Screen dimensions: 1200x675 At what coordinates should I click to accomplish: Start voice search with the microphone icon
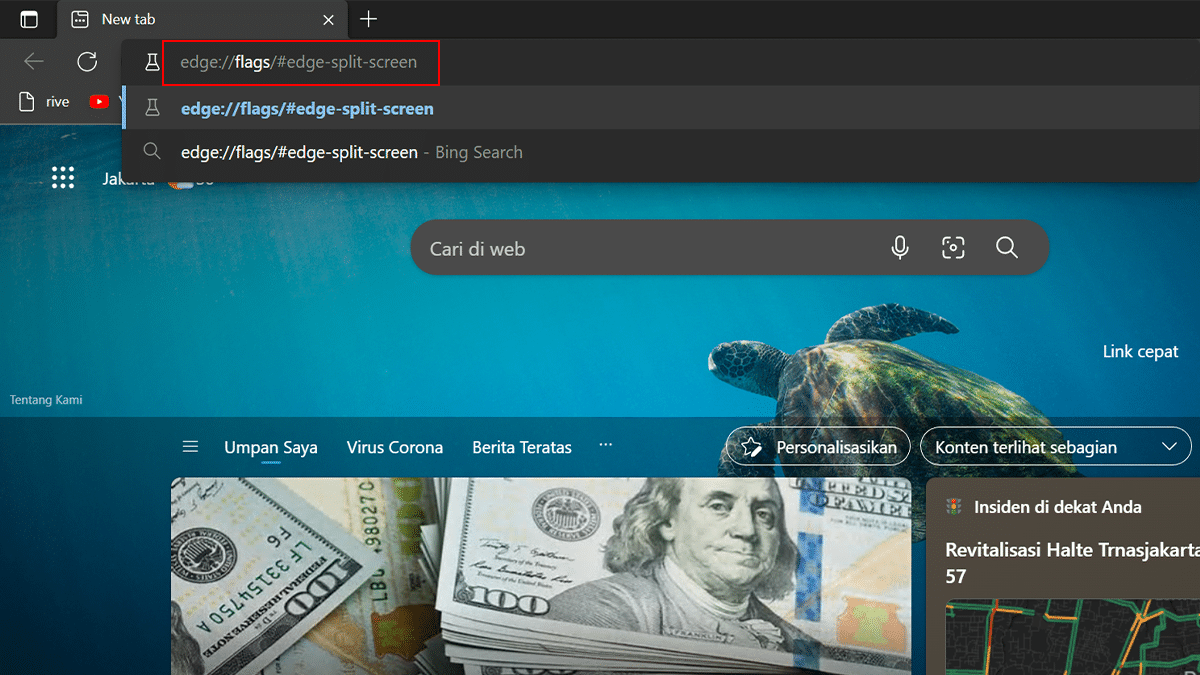pos(900,248)
